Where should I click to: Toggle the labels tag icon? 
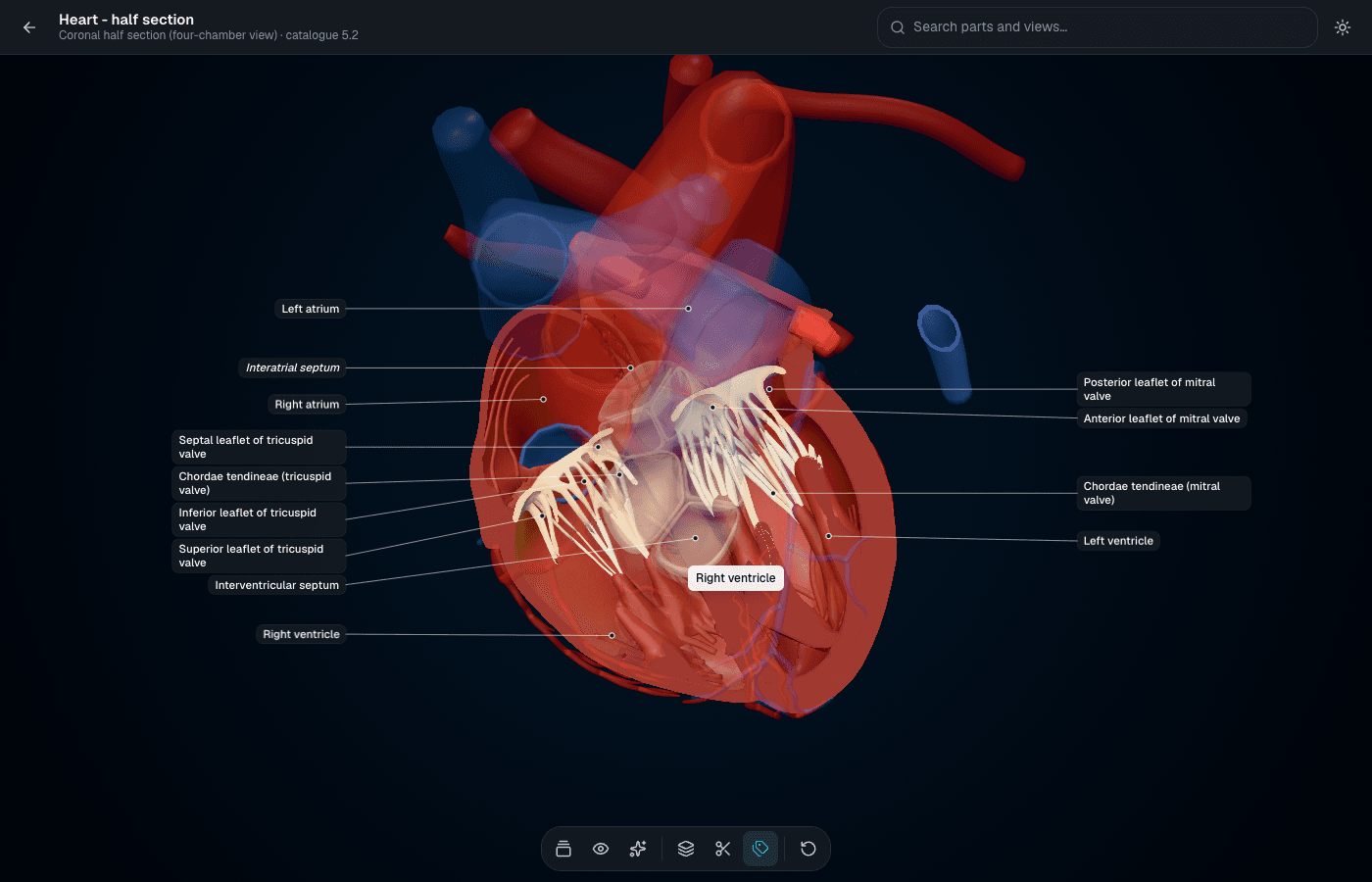pos(760,849)
